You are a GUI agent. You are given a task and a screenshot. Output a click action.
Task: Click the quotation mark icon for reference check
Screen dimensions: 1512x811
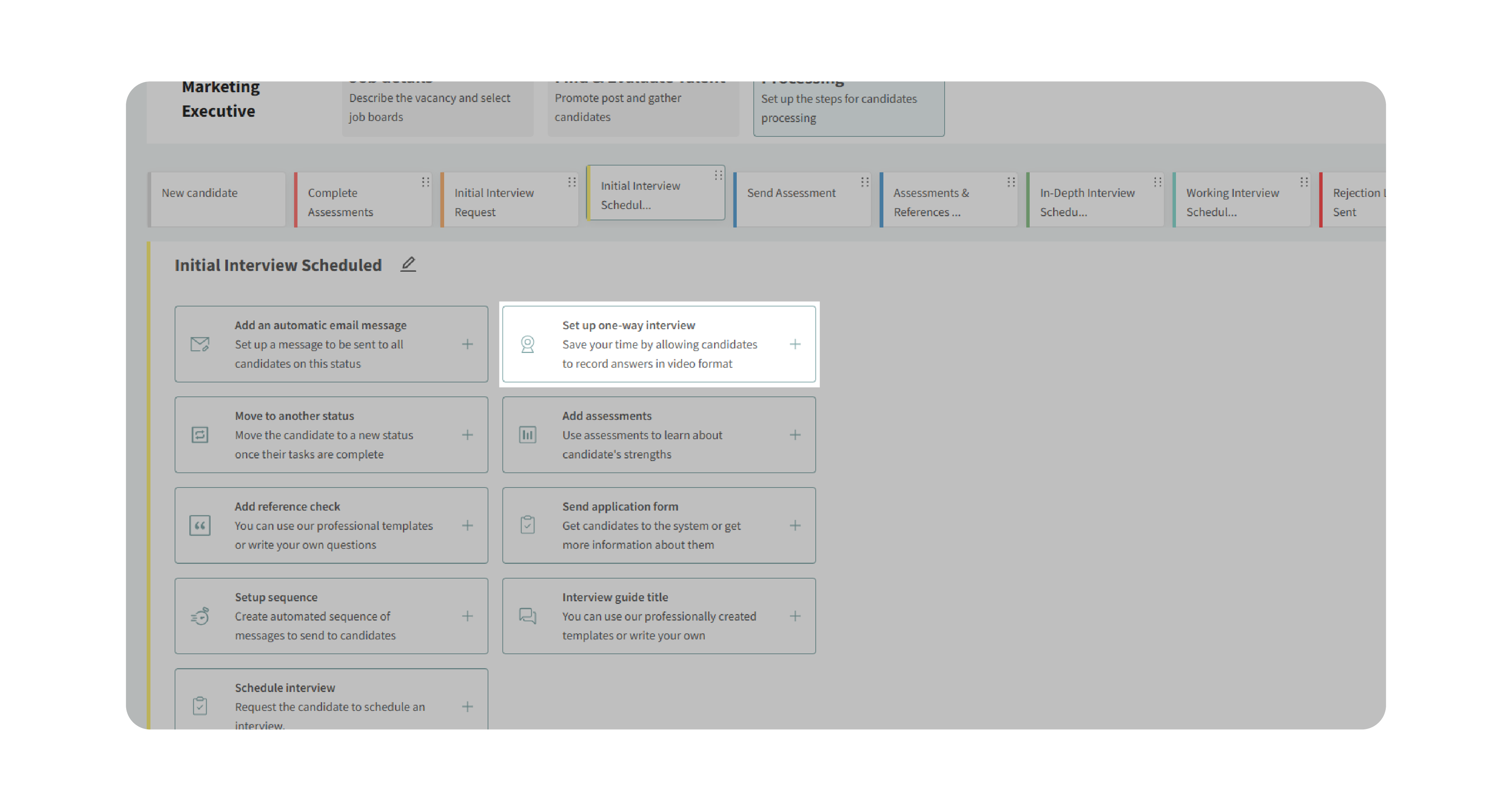tap(200, 525)
